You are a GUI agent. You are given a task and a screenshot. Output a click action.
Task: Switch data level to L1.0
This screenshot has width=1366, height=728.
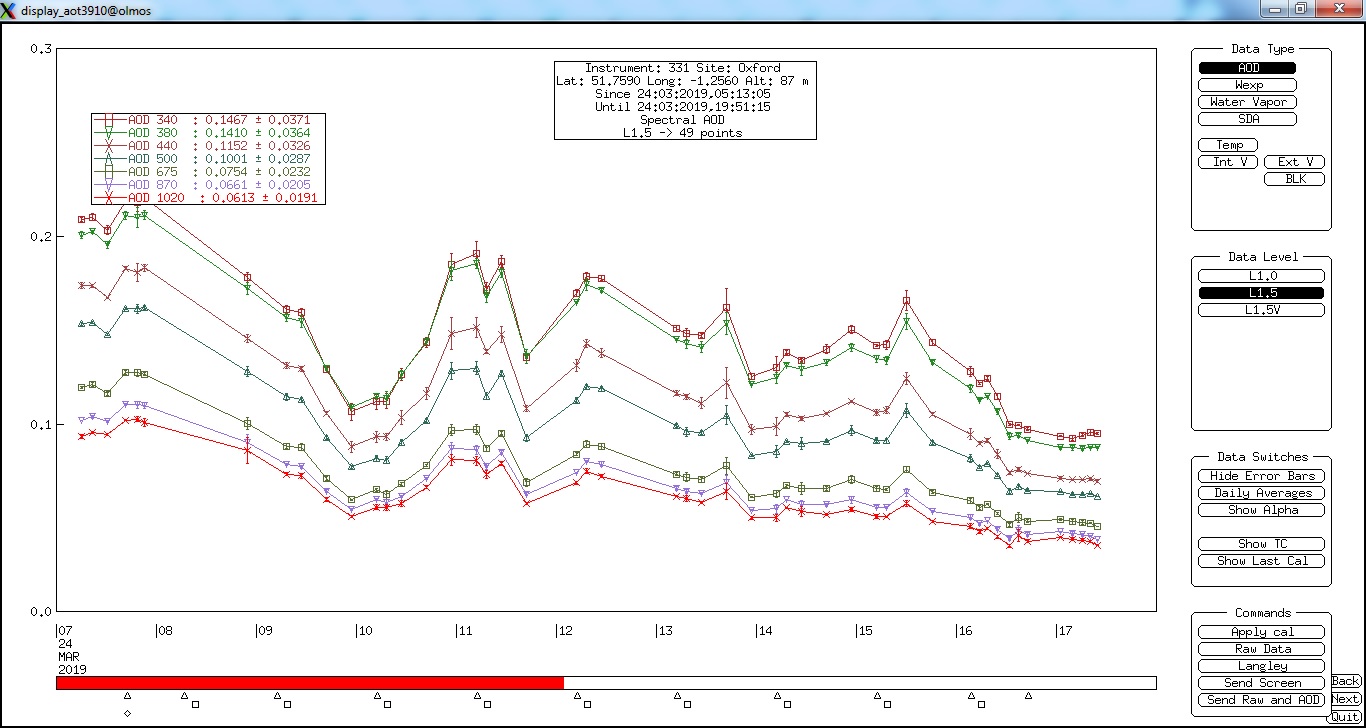[x=1261, y=276]
